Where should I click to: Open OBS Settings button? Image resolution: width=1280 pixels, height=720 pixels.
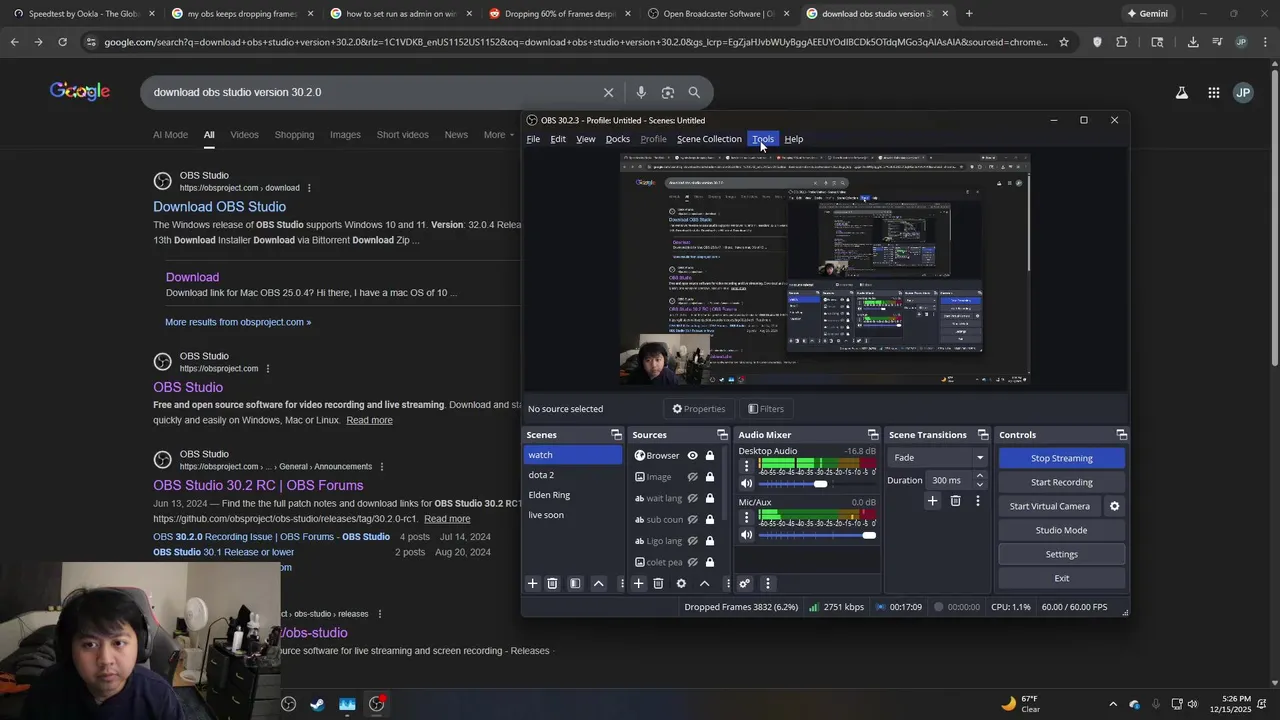point(1061,554)
